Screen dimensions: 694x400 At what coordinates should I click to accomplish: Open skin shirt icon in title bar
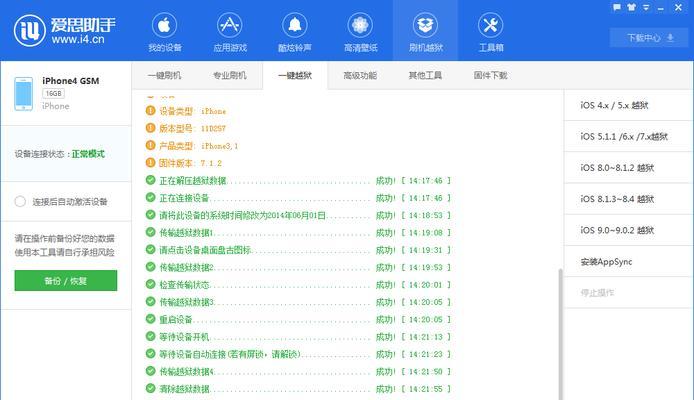pyautogui.click(x=632, y=7)
